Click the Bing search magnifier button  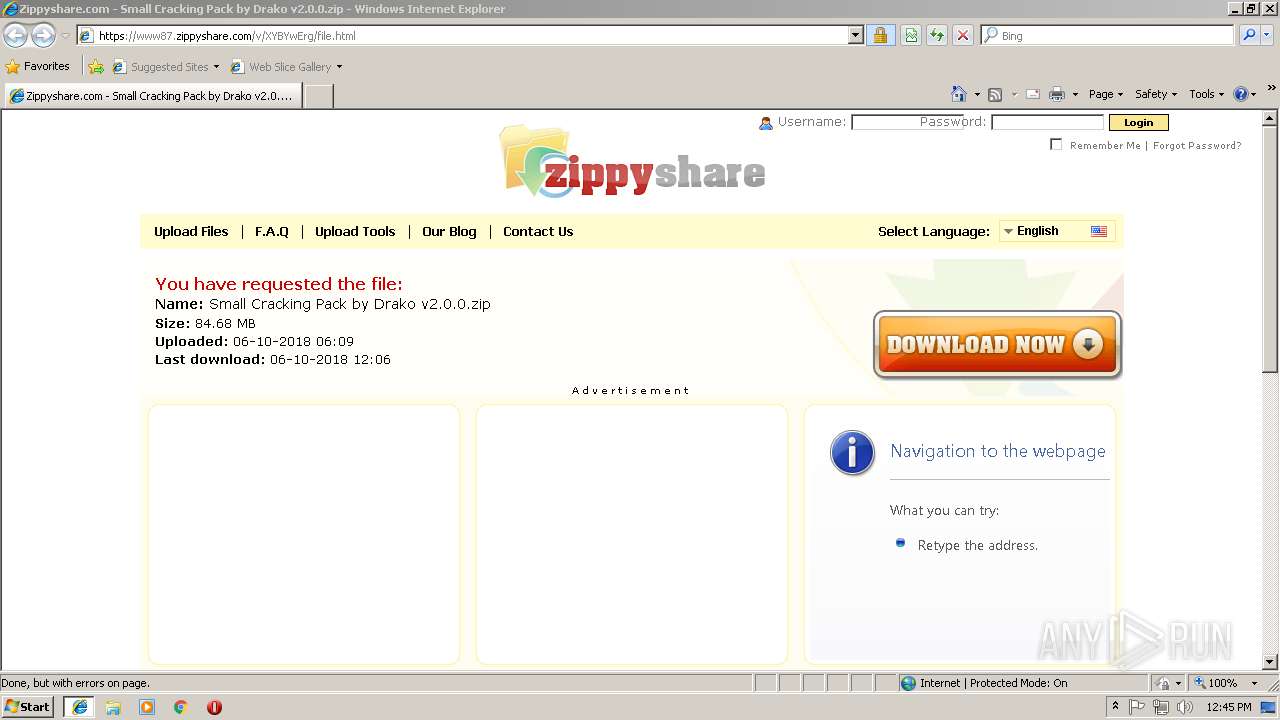[x=1249, y=35]
